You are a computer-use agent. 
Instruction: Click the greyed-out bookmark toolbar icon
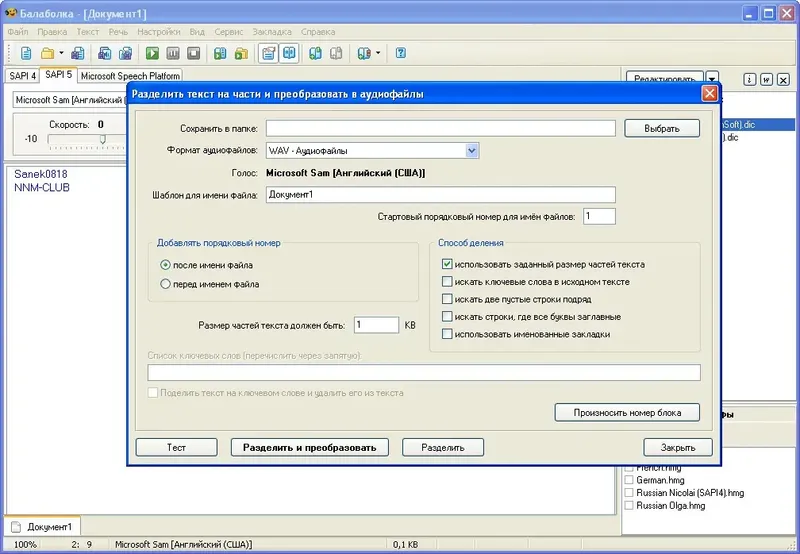(x=336, y=53)
